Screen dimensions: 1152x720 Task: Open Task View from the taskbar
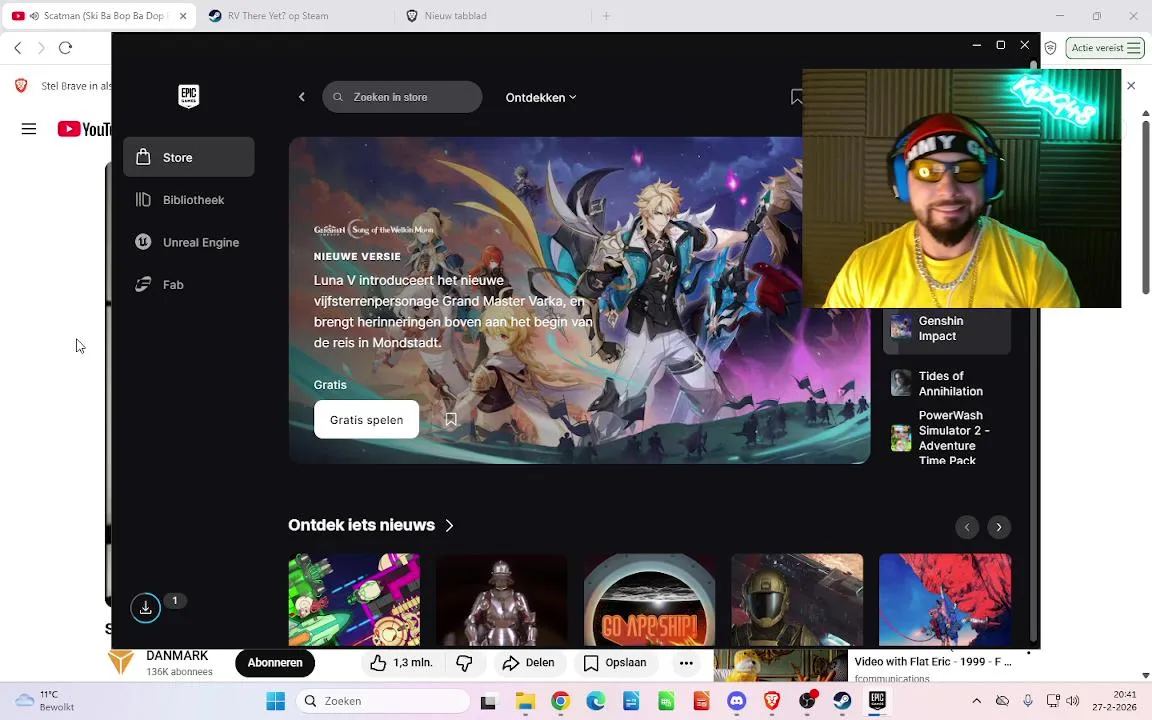click(489, 702)
